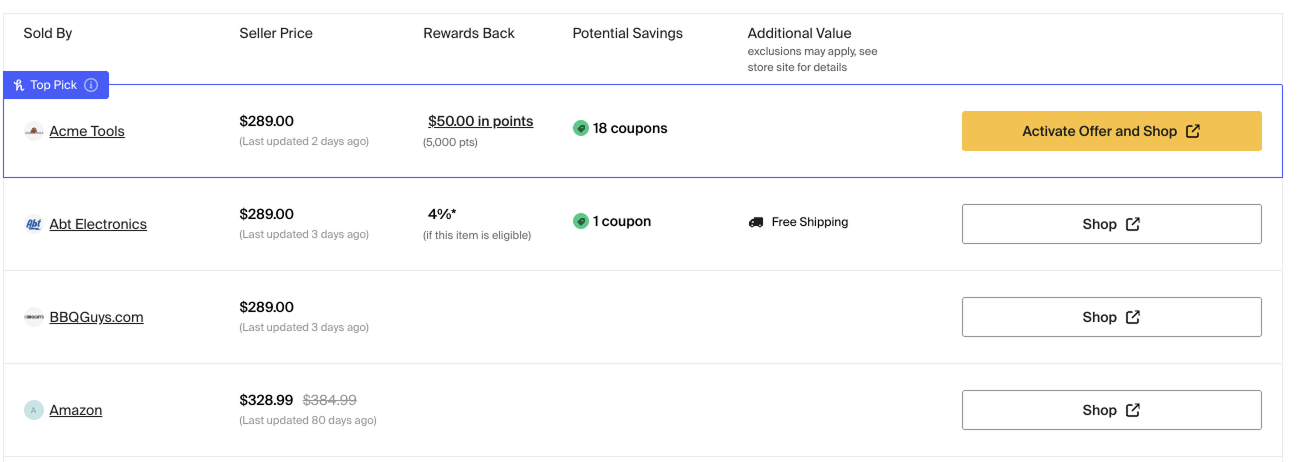Click the green coupon tag beside 1 coupon

[x=580, y=221]
